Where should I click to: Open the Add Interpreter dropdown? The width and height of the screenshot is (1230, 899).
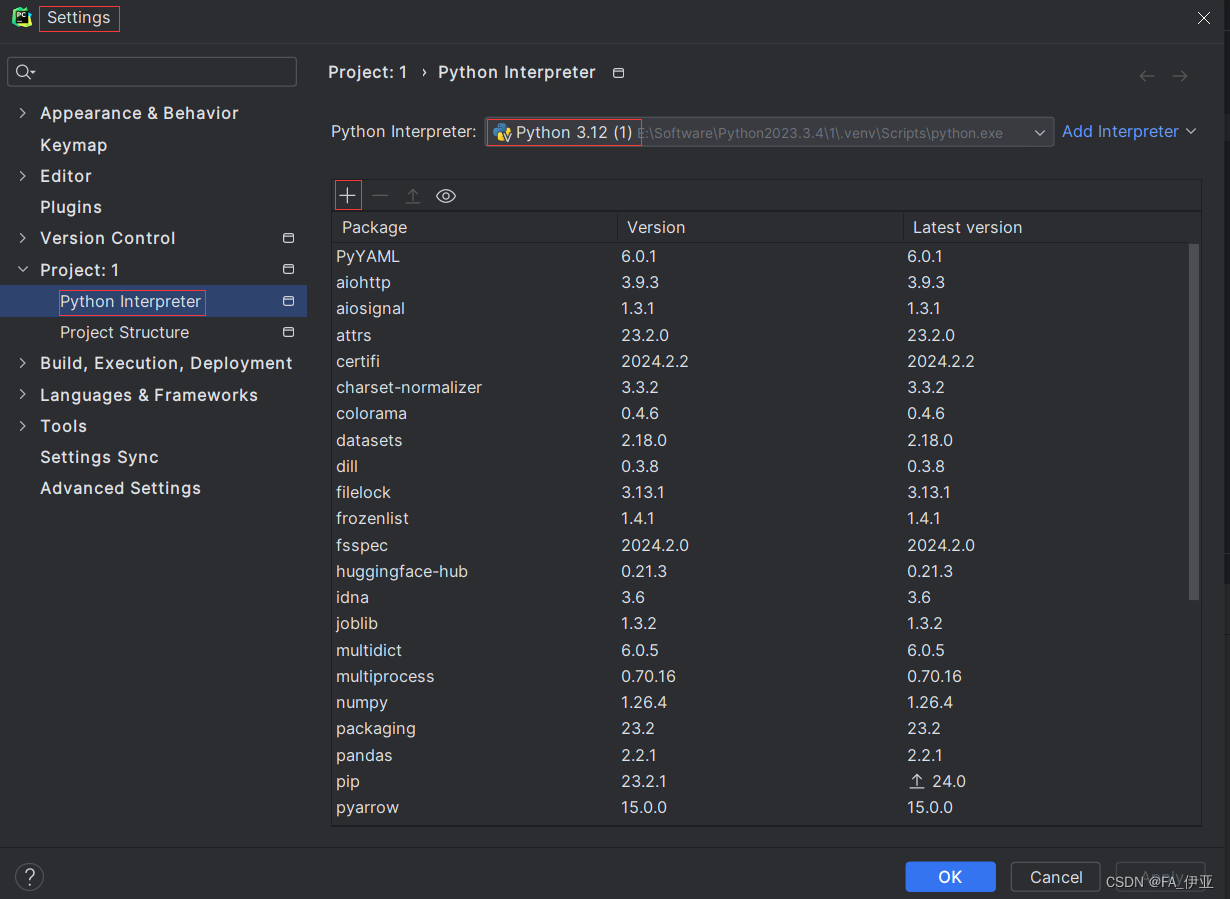coord(1129,132)
